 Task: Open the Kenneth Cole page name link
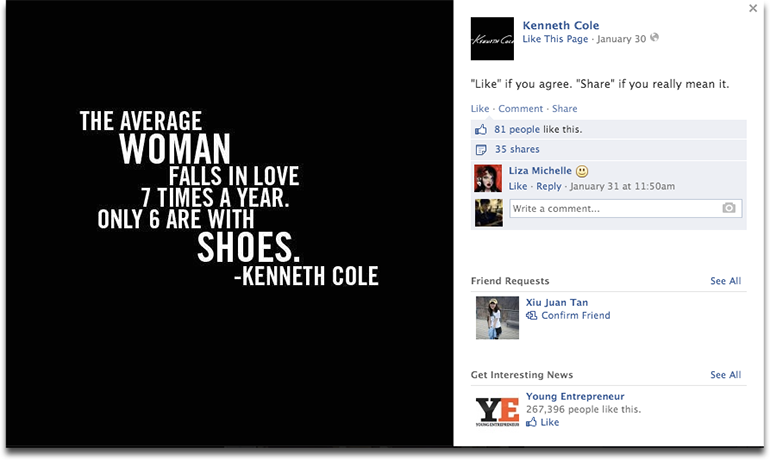click(x=561, y=25)
